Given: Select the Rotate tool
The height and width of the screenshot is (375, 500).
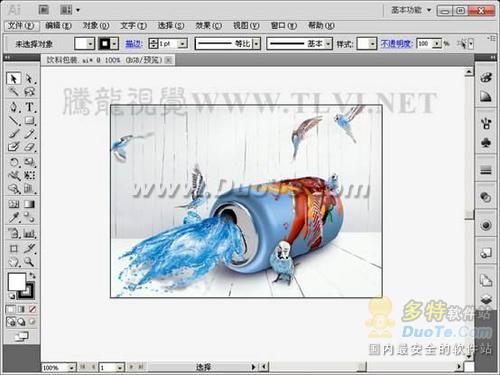Looking at the screenshot, I should tap(14, 162).
